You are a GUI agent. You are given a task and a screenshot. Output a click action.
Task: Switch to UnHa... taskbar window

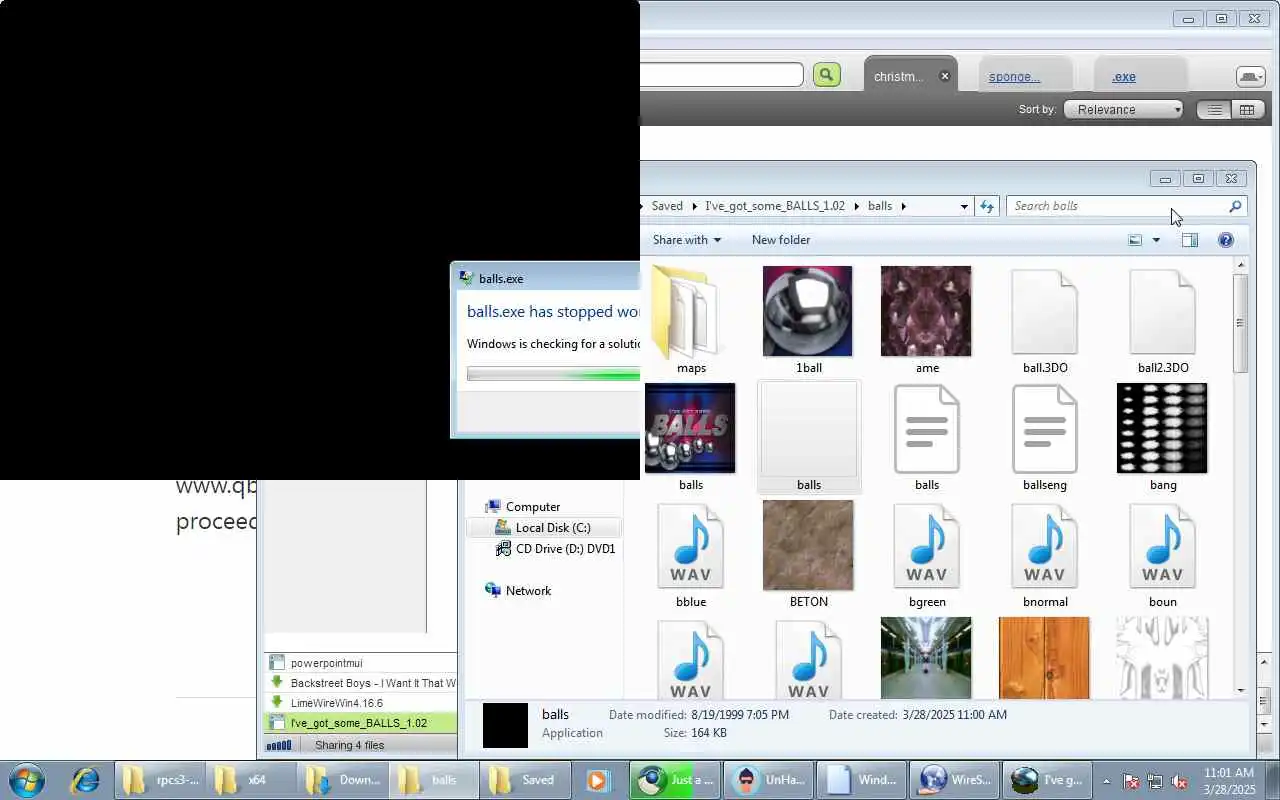(769, 780)
